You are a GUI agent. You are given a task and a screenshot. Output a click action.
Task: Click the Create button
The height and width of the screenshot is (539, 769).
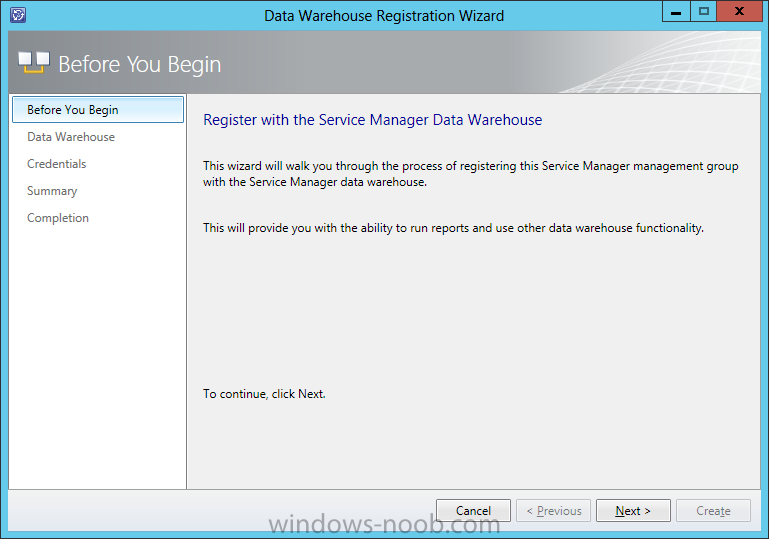[713, 511]
